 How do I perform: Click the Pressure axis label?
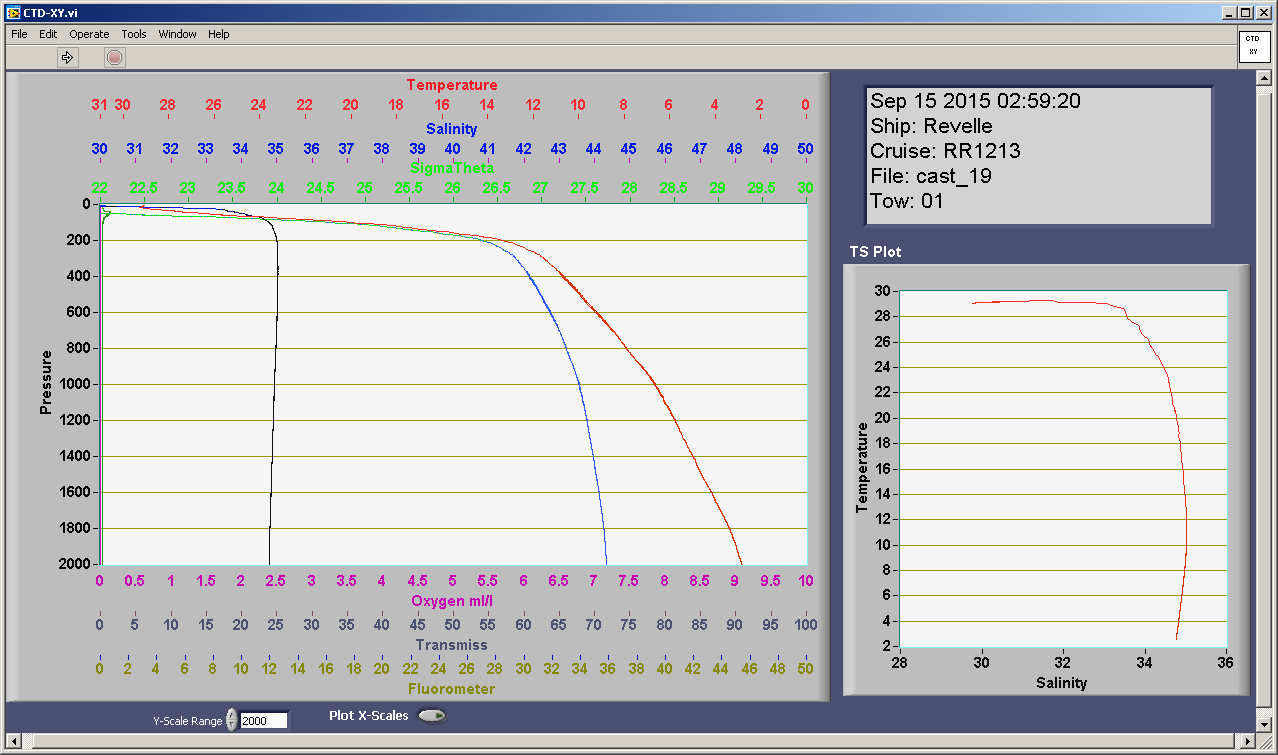point(45,382)
